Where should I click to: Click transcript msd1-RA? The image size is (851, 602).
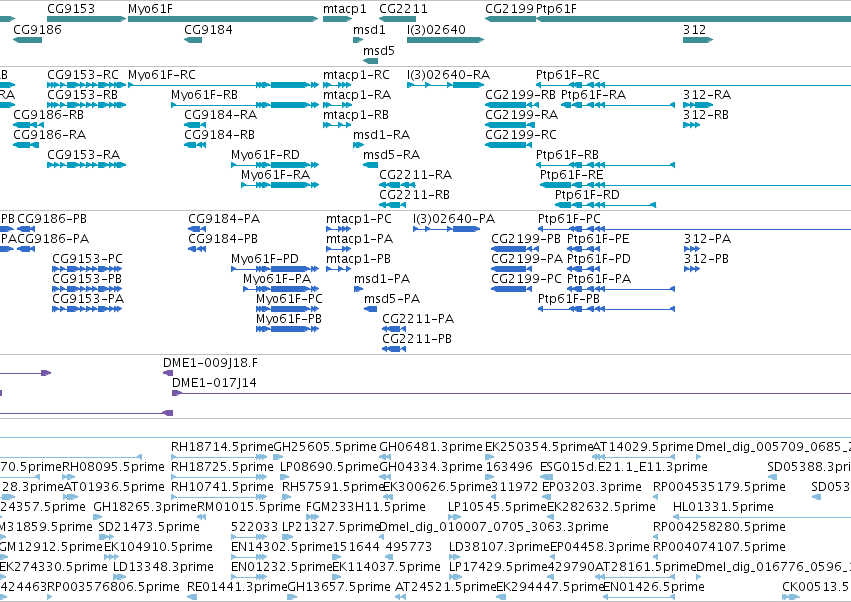coord(358,145)
